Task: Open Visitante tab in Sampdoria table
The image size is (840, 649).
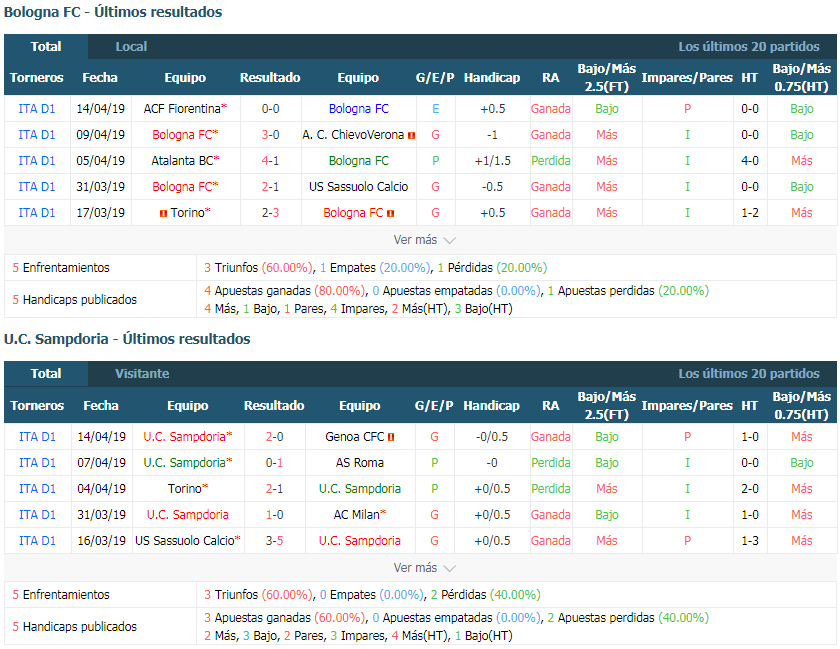Action: click(x=142, y=374)
